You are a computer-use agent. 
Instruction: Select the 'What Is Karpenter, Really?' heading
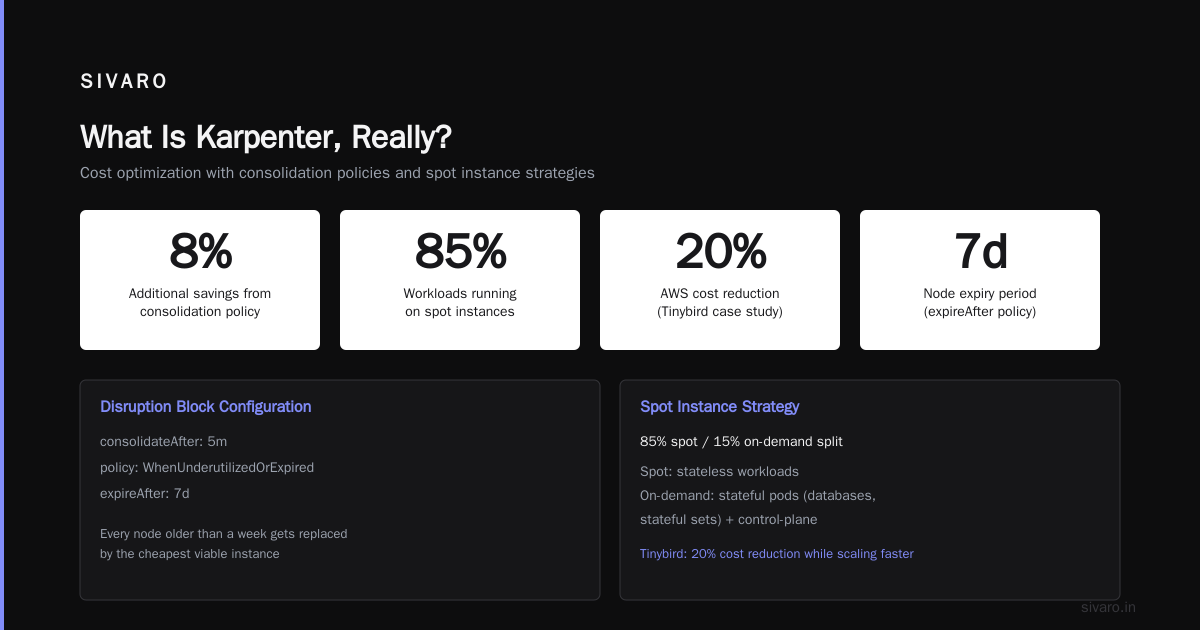266,137
